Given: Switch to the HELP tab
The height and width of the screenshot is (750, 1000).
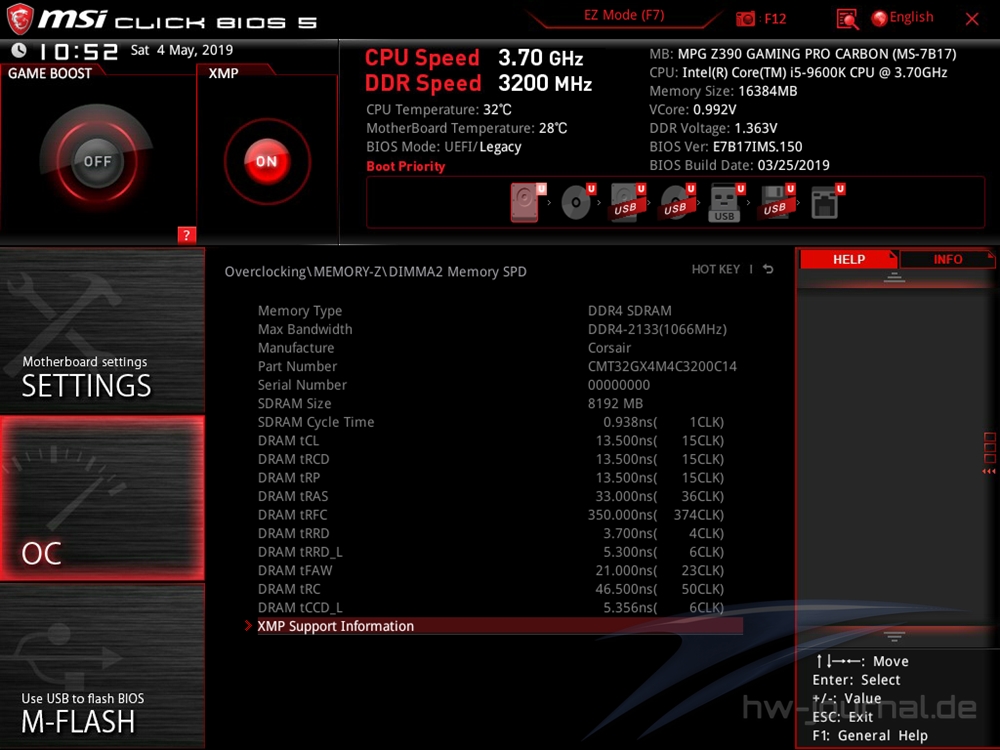Looking at the screenshot, I should coord(849,259).
